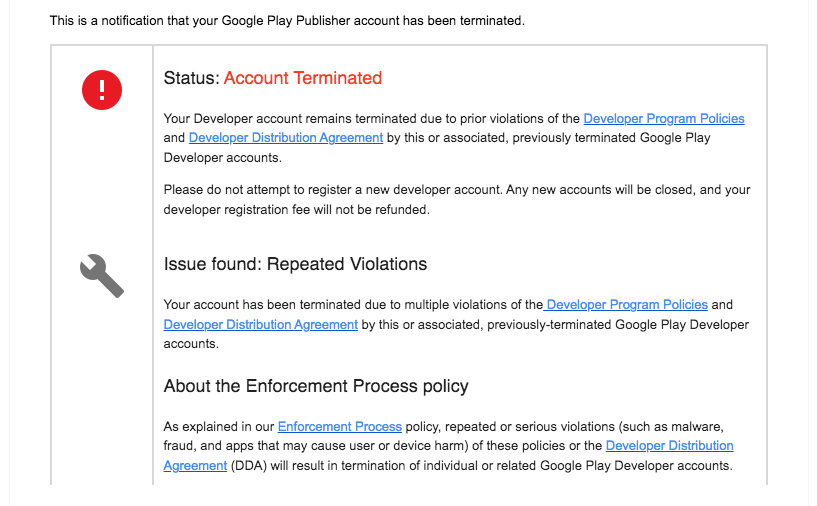Image resolution: width=817 pixels, height=506 pixels.
Task: Click the gray wrench icon
Action: pyautogui.click(x=101, y=275)
